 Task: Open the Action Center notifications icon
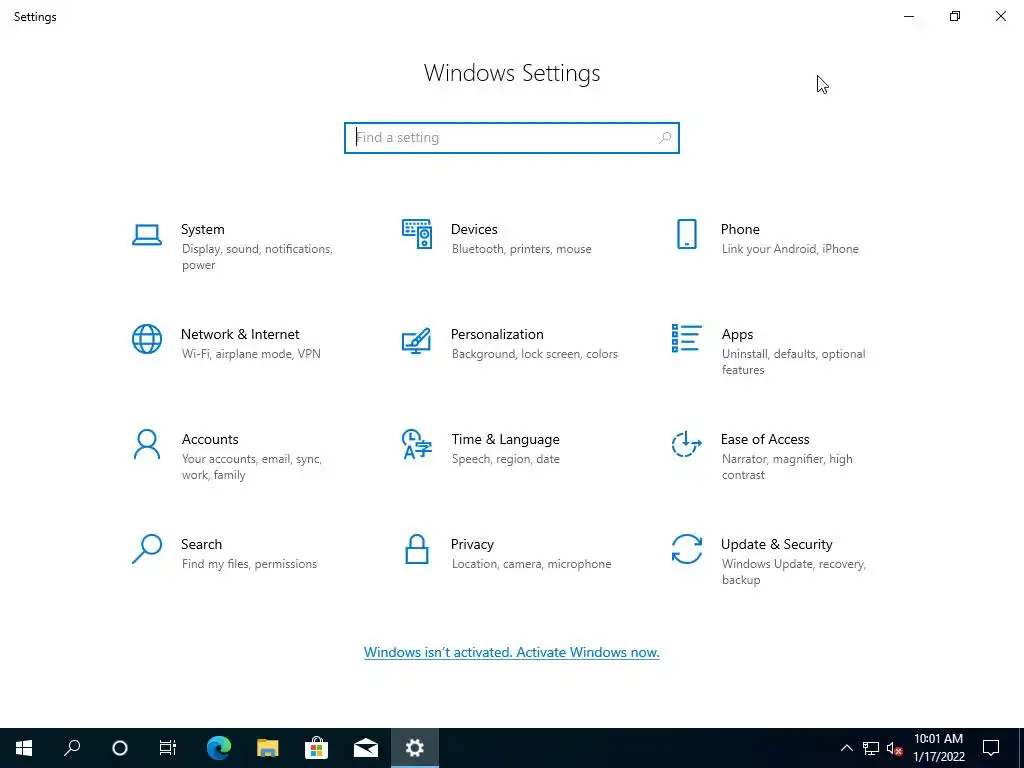(x=991, y=748)
